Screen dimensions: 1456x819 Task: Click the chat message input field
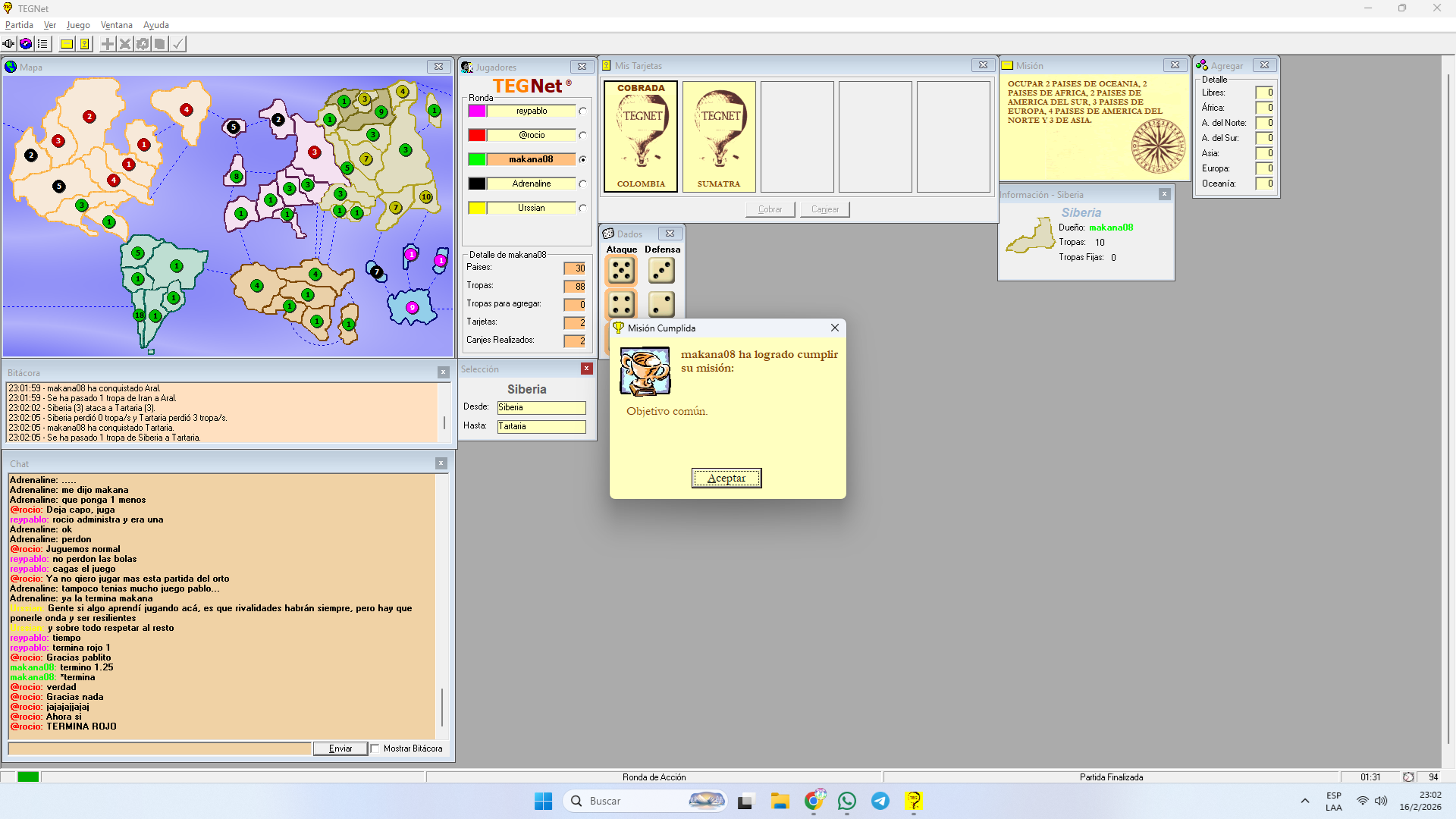click(x=159, y=748)
